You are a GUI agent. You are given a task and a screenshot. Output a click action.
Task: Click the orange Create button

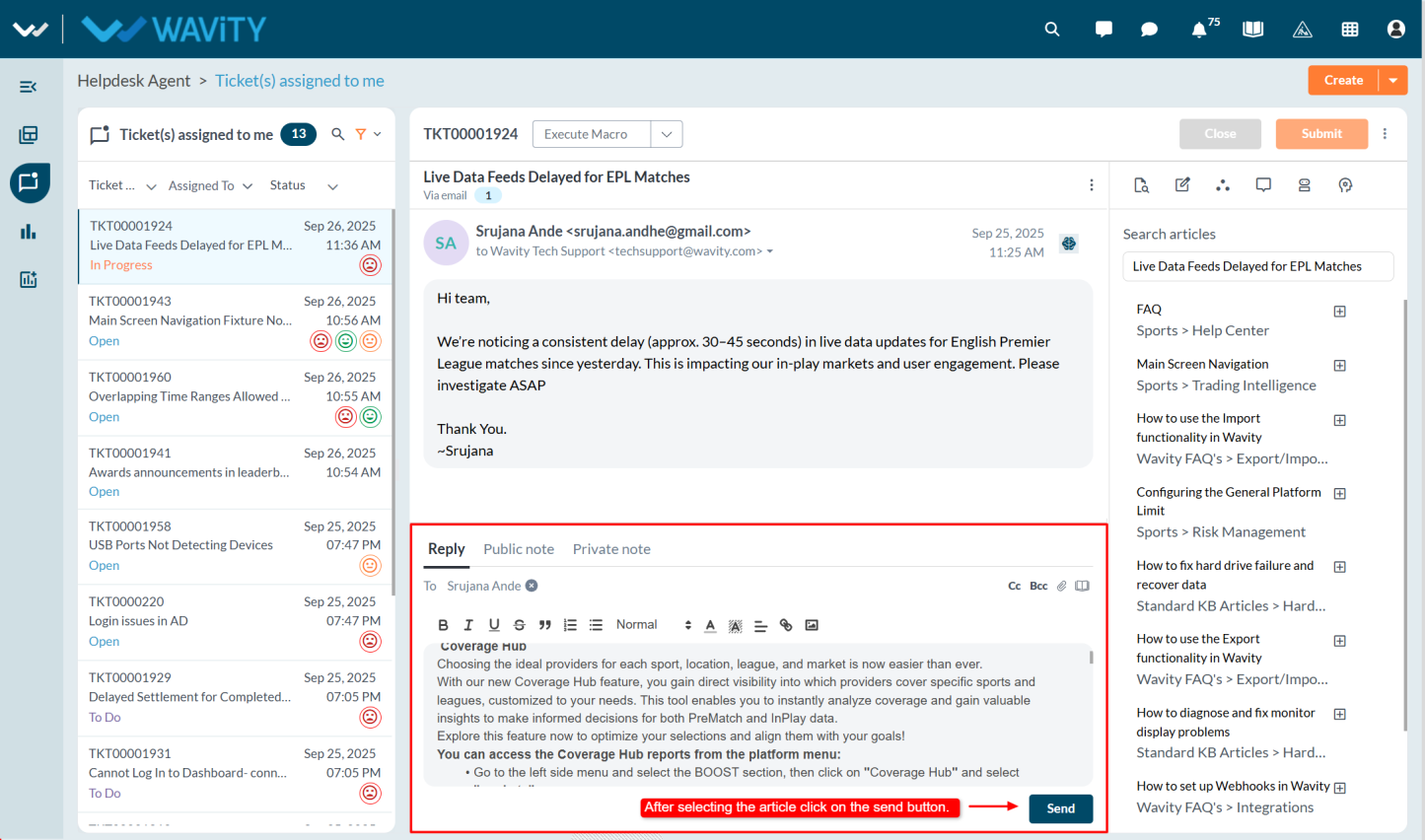click(x=1343, y=80)
